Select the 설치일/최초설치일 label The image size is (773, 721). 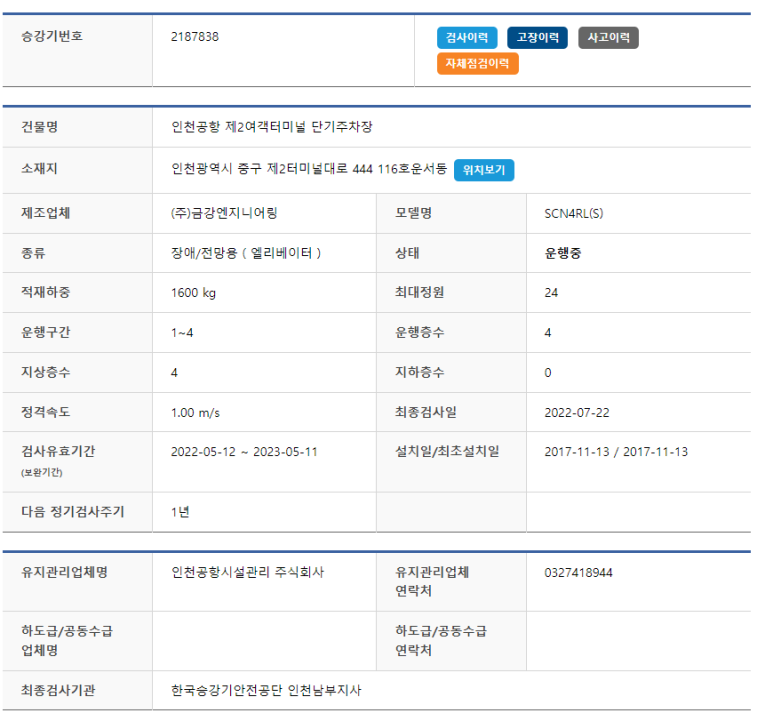(x=447, y=451)
